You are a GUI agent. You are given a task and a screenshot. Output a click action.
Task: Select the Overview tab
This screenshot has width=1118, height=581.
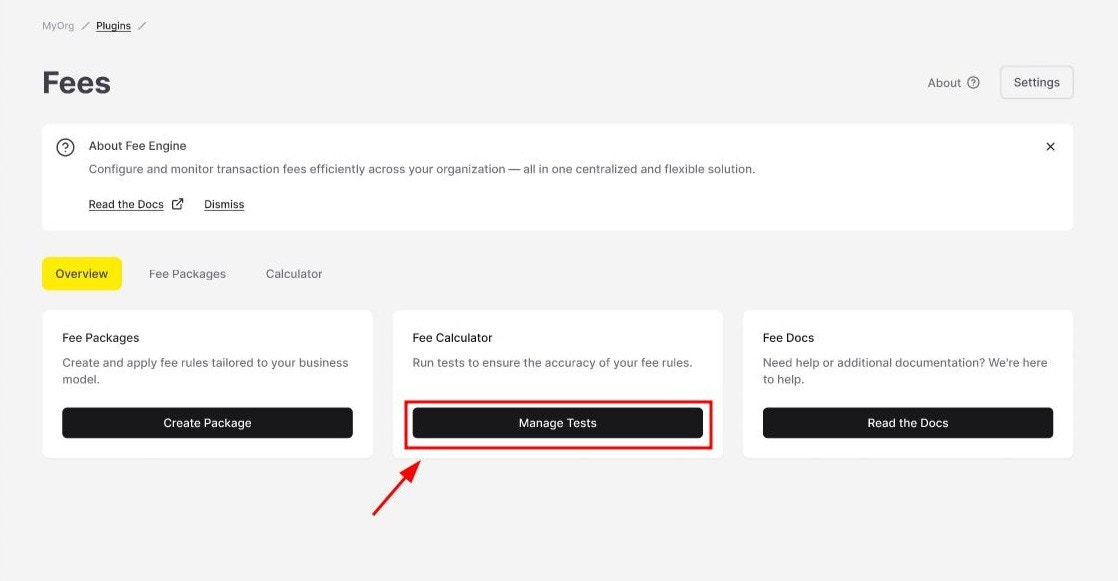coord(82,274)
